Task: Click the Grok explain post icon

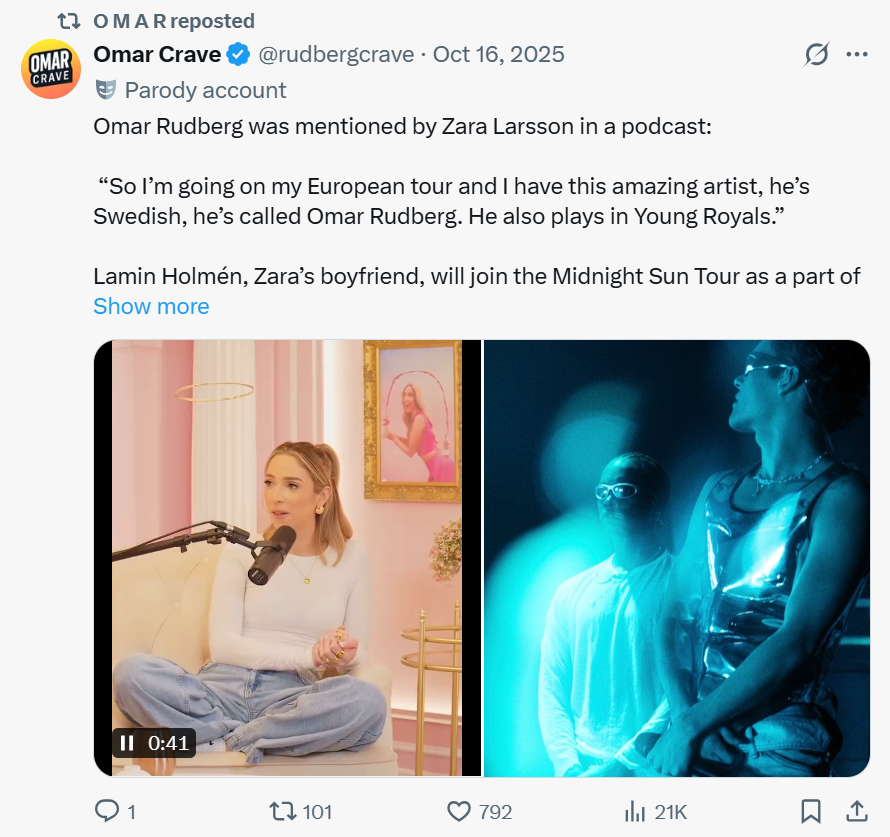Action: 816,54
